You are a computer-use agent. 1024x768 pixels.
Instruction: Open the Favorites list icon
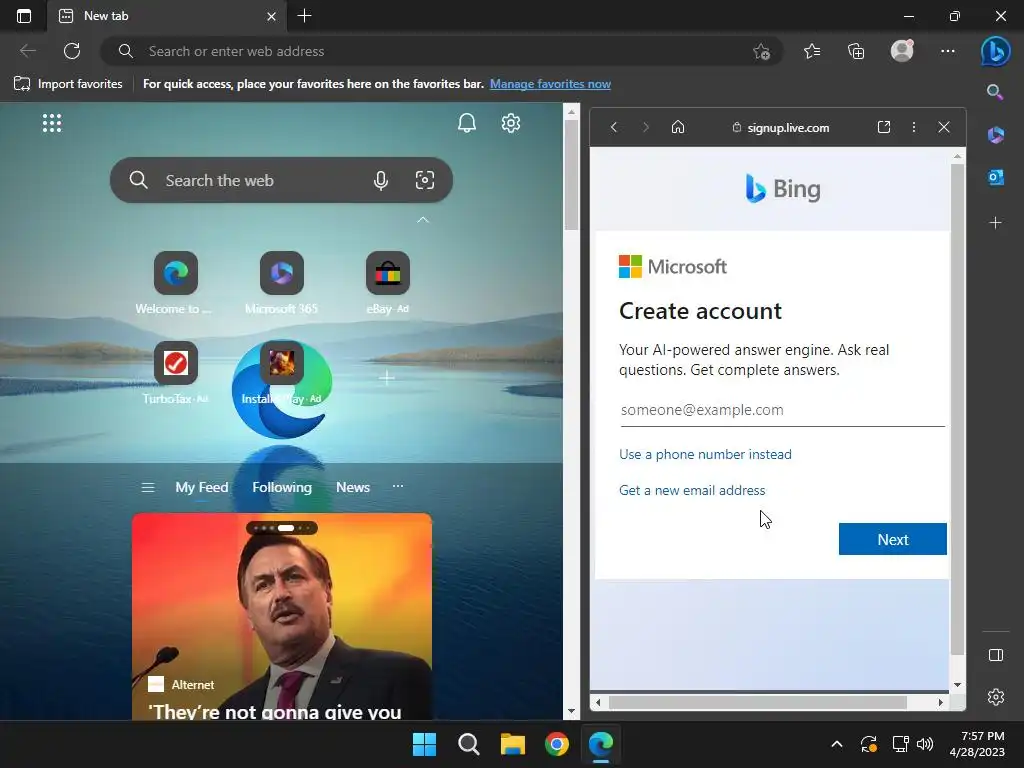[812, 51]
